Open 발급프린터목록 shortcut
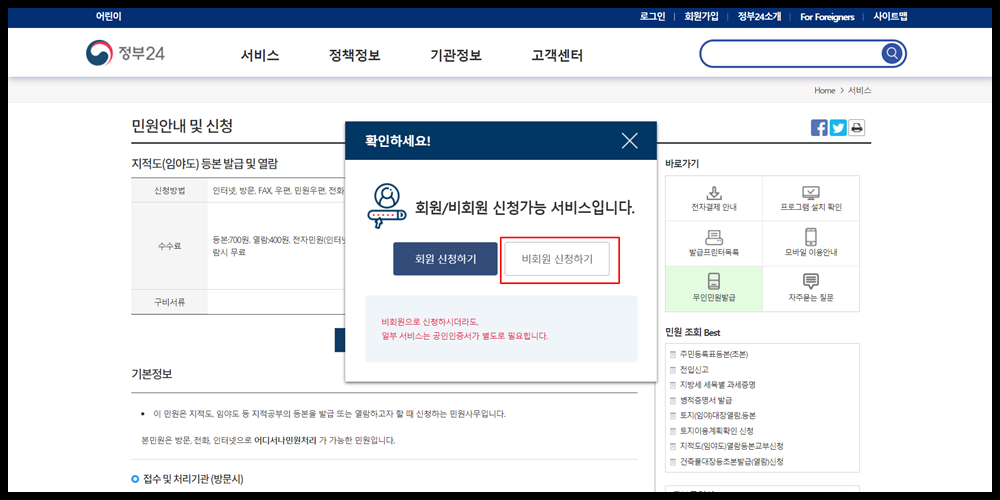The height and width of the screenshot is (500, 1000). tap(714, 244)
